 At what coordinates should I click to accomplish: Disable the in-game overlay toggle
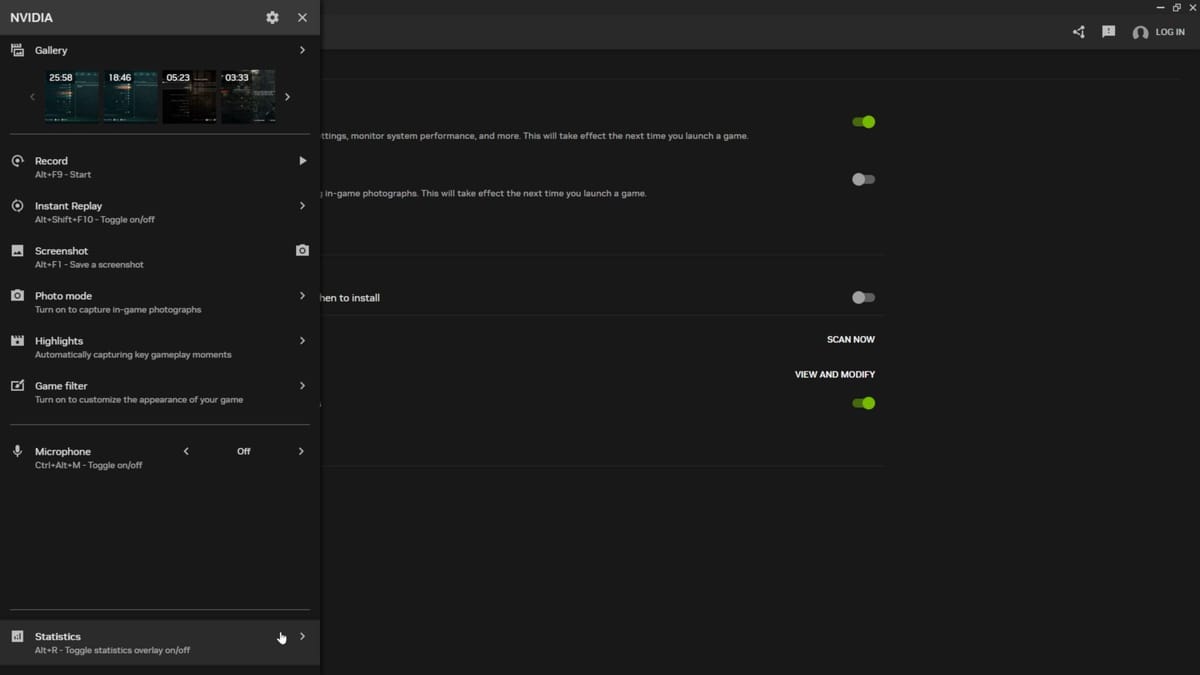(x=862, y=121)
